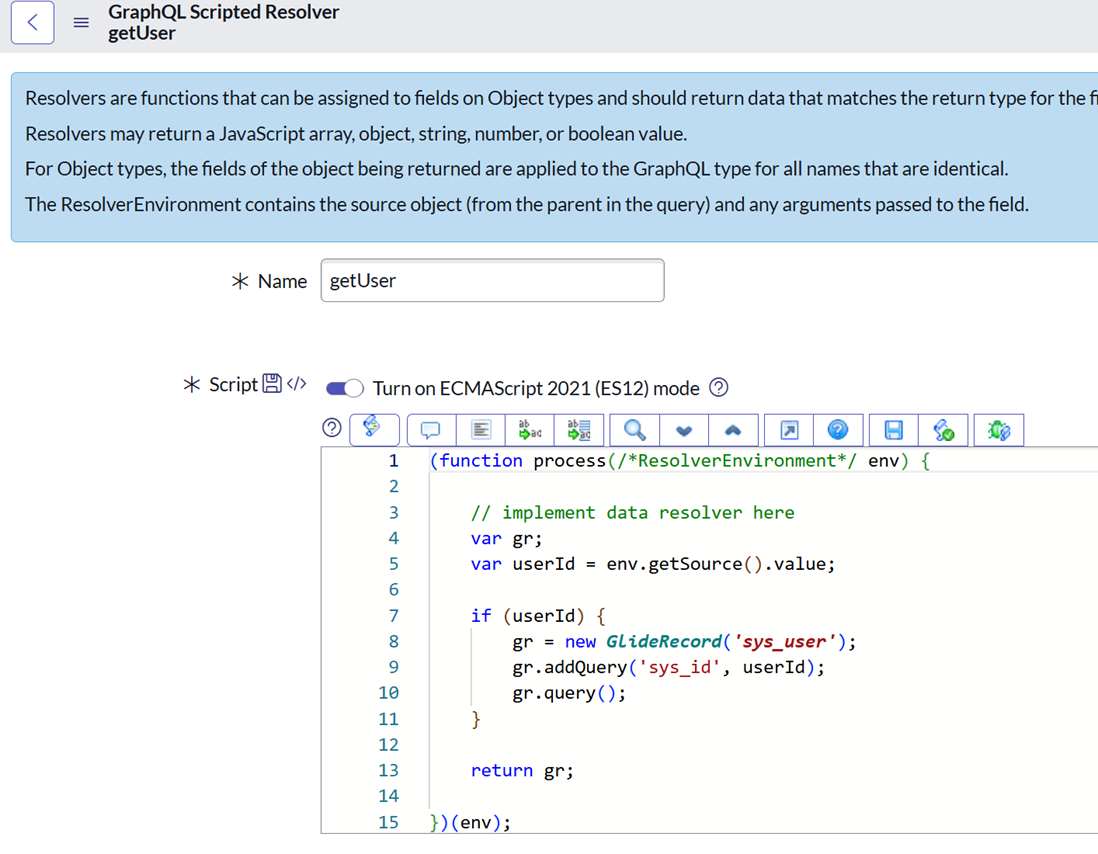1098x854 pixels.
Task: Open search with the magnifier icon
Action: [x=634, y=430]
